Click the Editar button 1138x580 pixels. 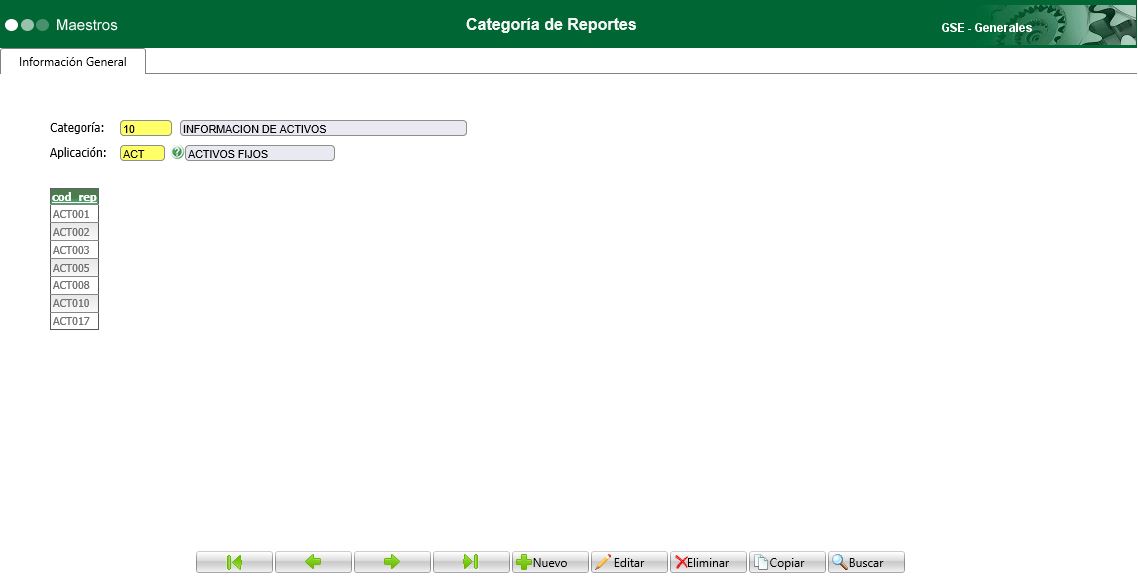coord(629,562)
